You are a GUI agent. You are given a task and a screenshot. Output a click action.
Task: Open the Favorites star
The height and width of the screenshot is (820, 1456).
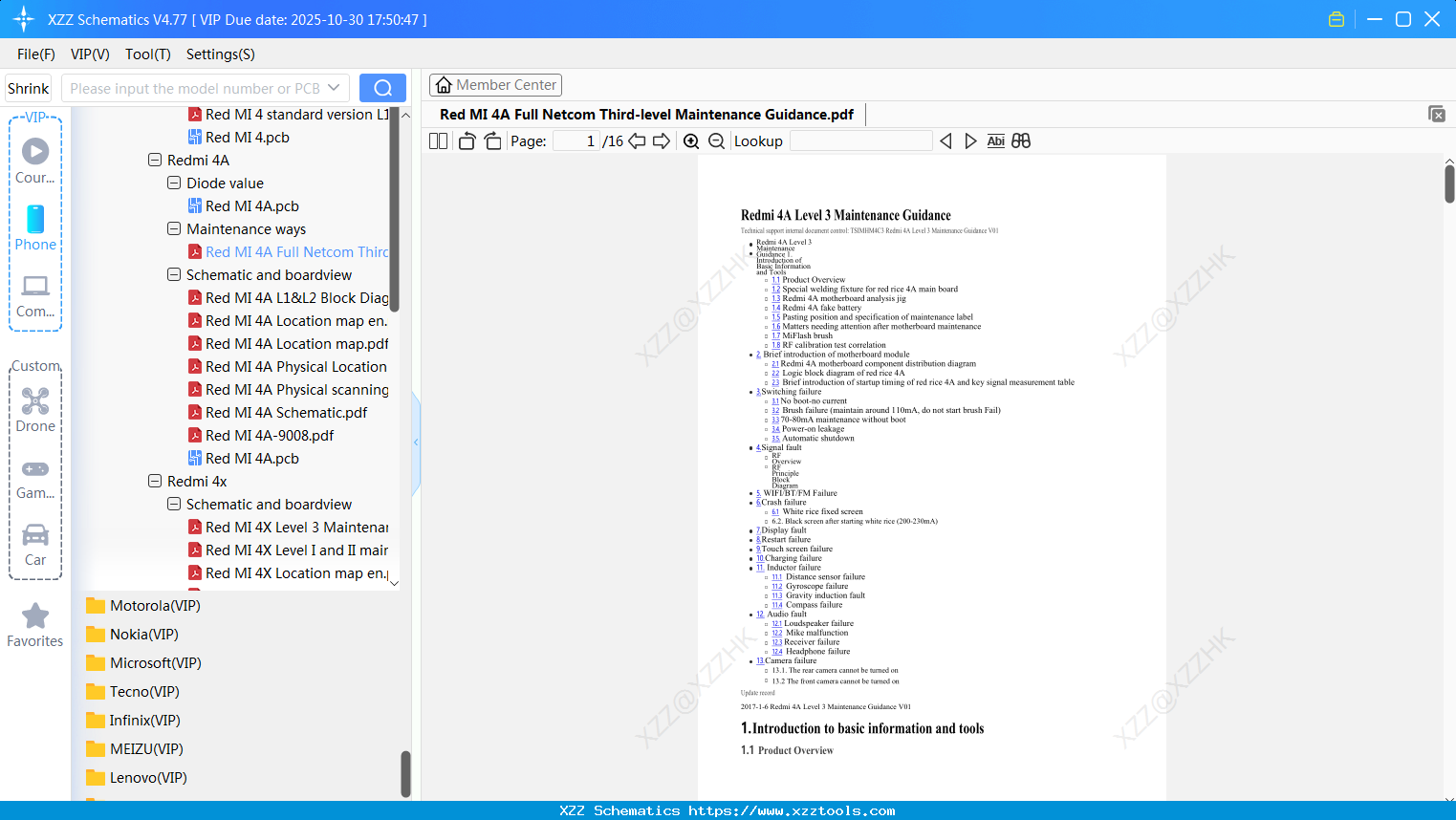[x=35, y=625]
